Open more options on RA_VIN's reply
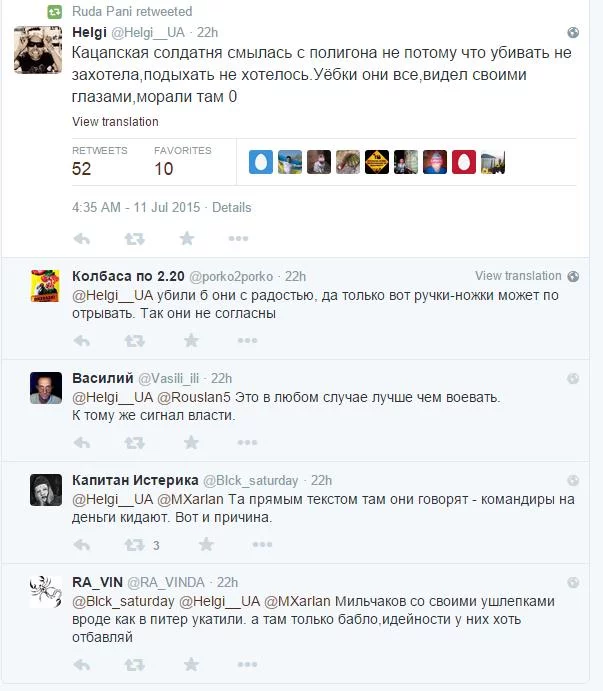The height and width of the screenshot is (691, 603). point(247,664)
